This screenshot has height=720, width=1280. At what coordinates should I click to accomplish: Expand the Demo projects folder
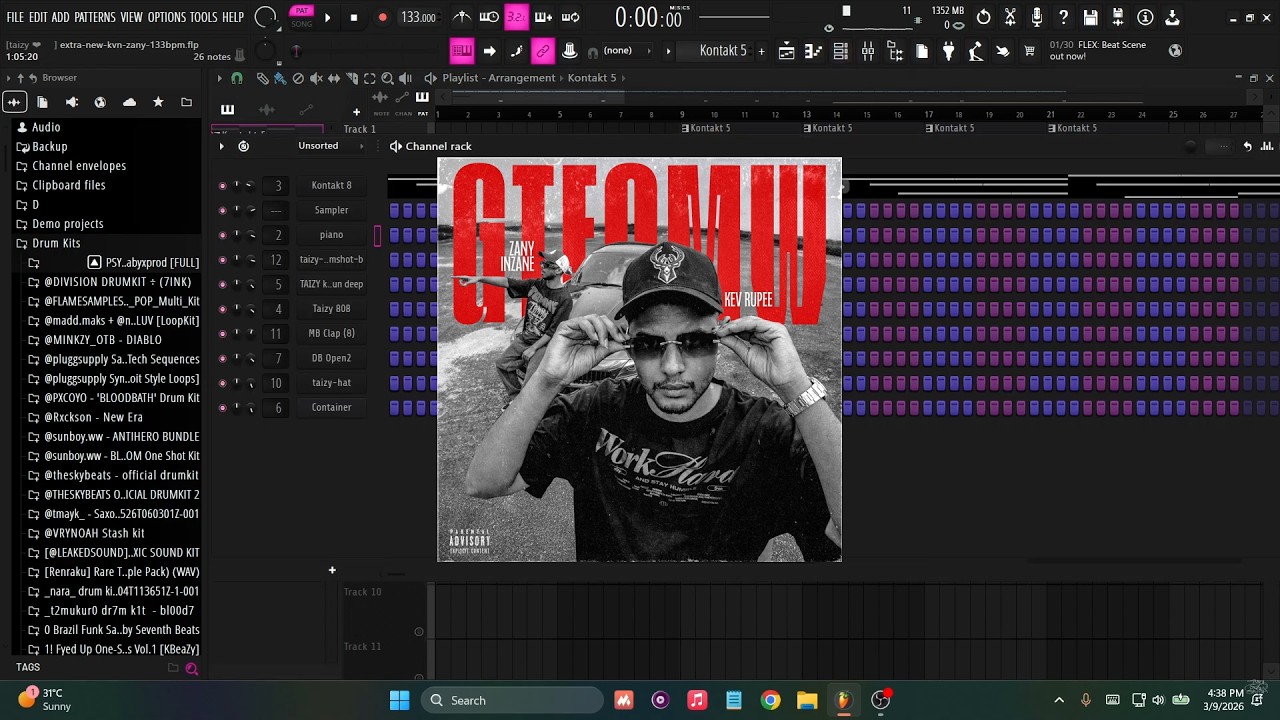click(x=67, y=224)
